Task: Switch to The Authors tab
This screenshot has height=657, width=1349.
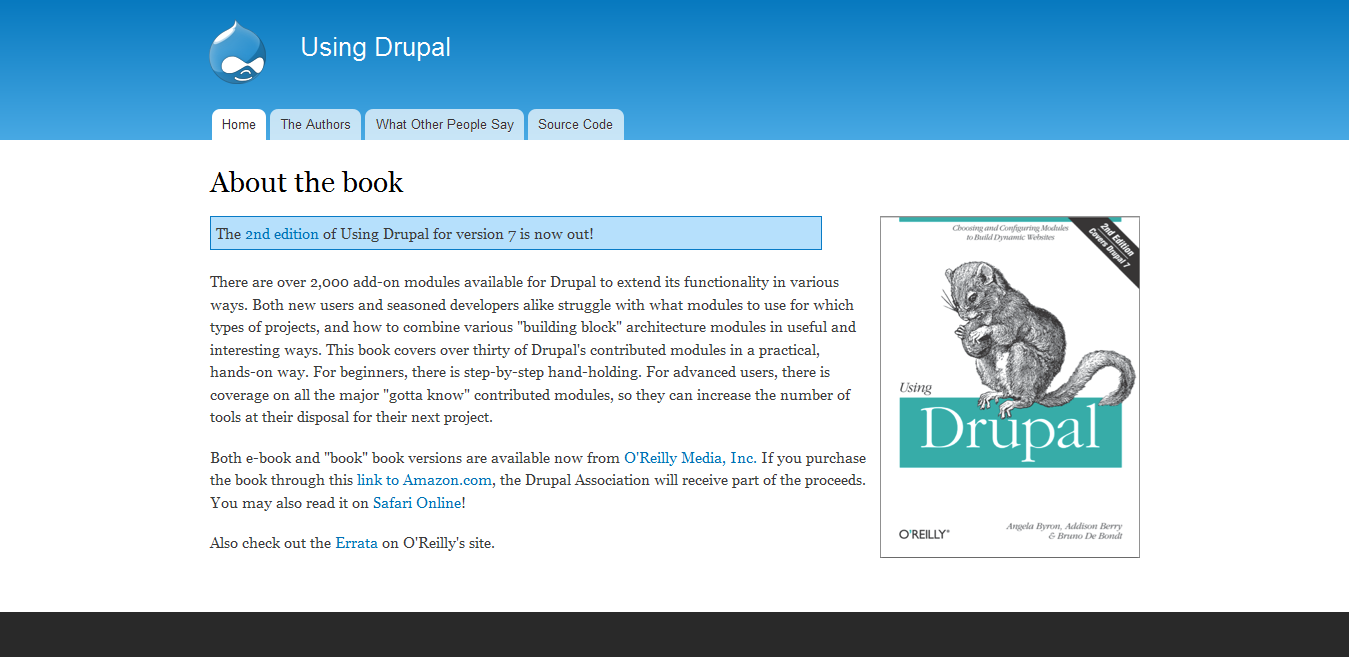Action: tap(315, 125)
